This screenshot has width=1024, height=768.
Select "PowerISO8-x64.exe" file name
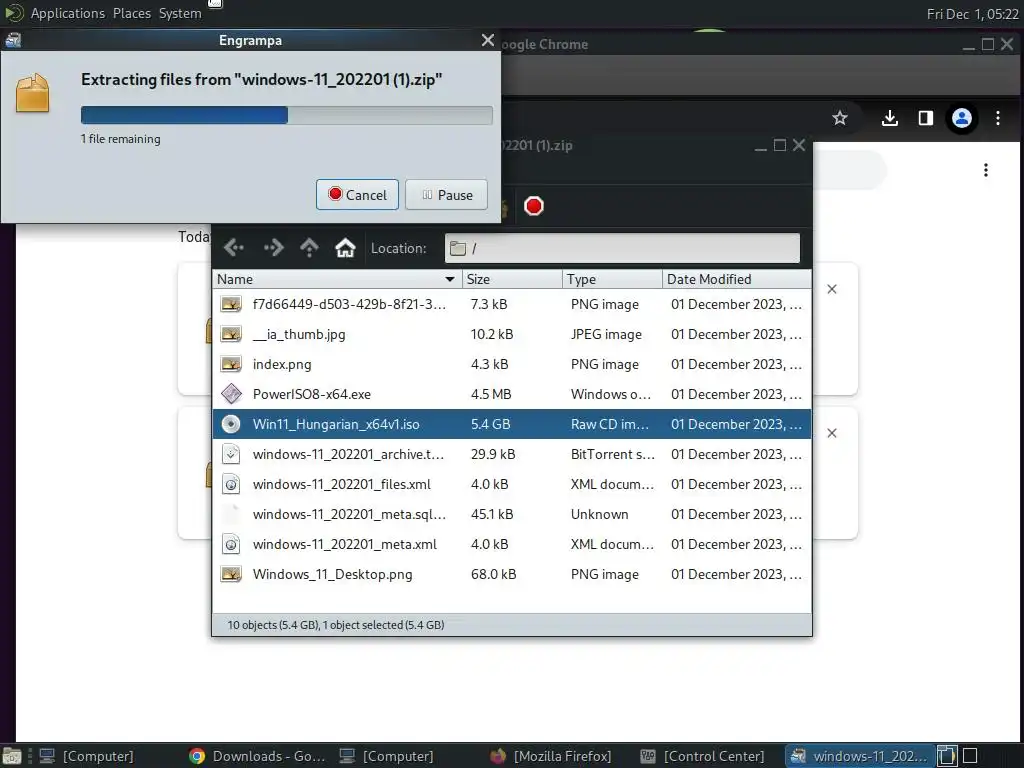[312, 394]
